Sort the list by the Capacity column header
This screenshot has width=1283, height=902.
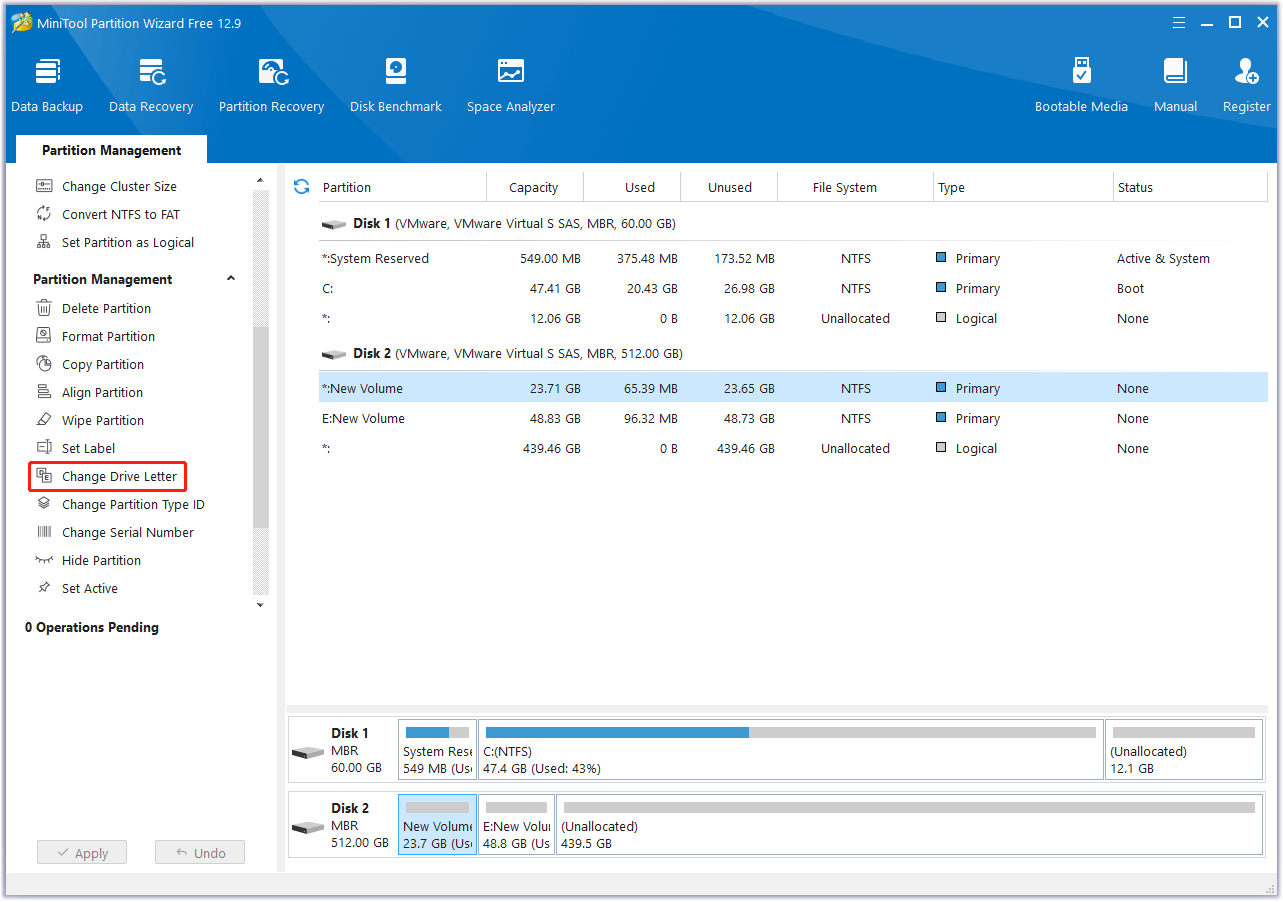(533, 188)
